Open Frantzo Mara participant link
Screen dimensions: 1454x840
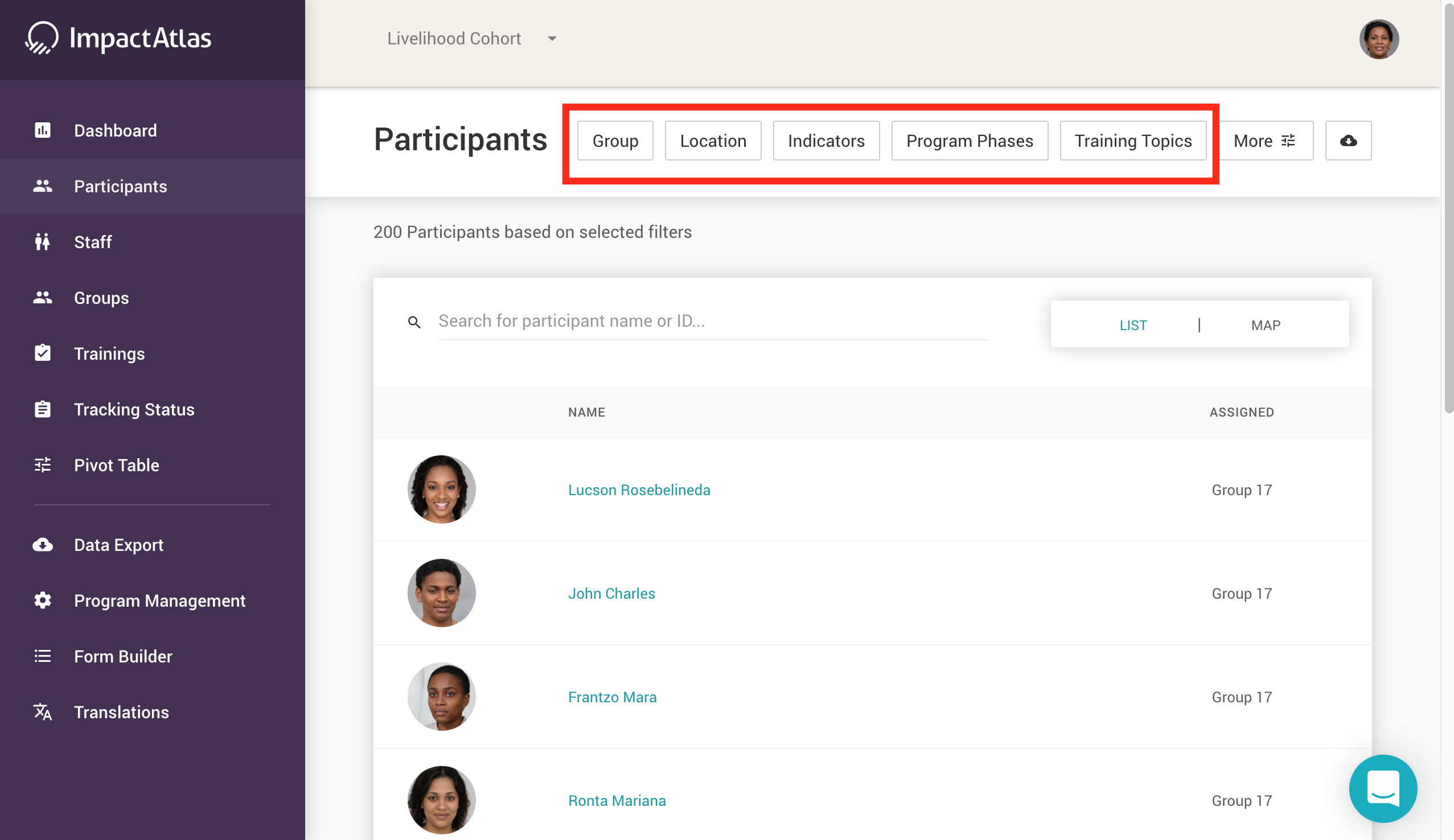[612, 697]
